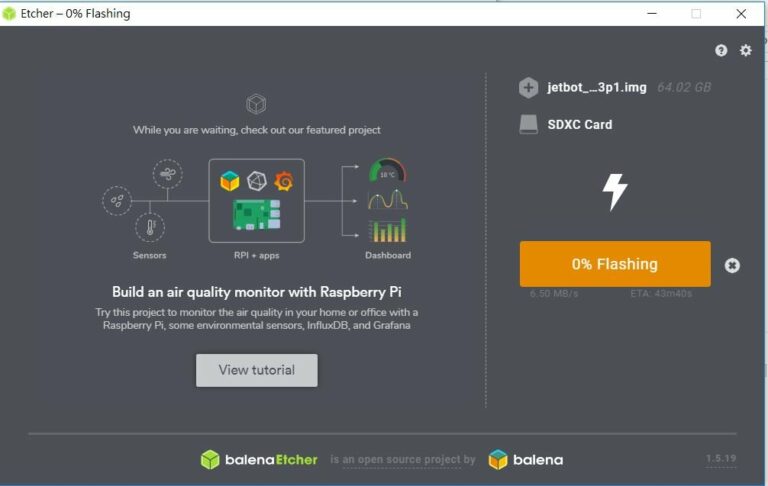This screenshot has width=768, height=486.
Task: Click the lightning bolt flash icon
Action: click(615, 192)
